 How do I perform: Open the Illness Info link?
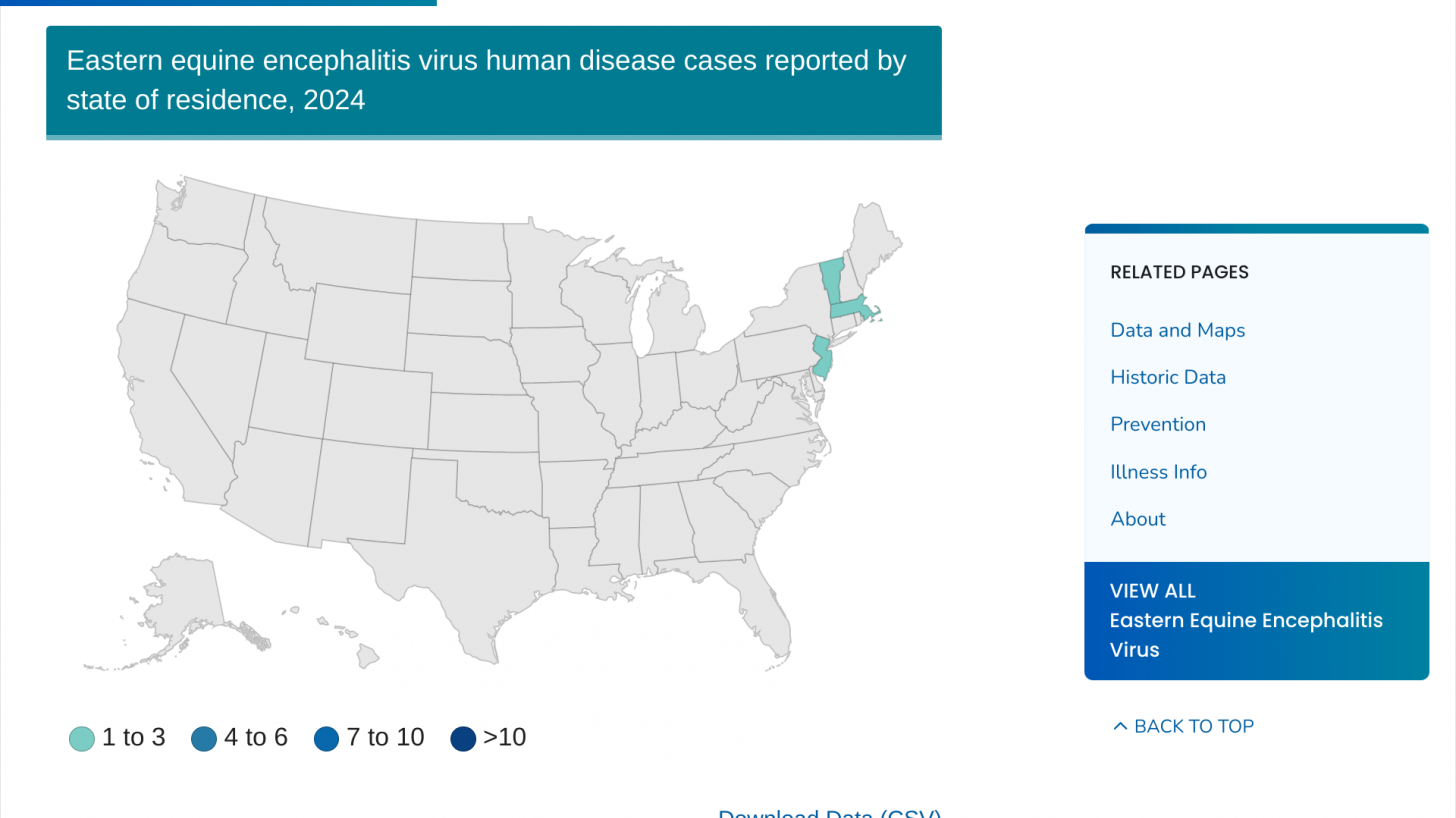pos(1158,472)
